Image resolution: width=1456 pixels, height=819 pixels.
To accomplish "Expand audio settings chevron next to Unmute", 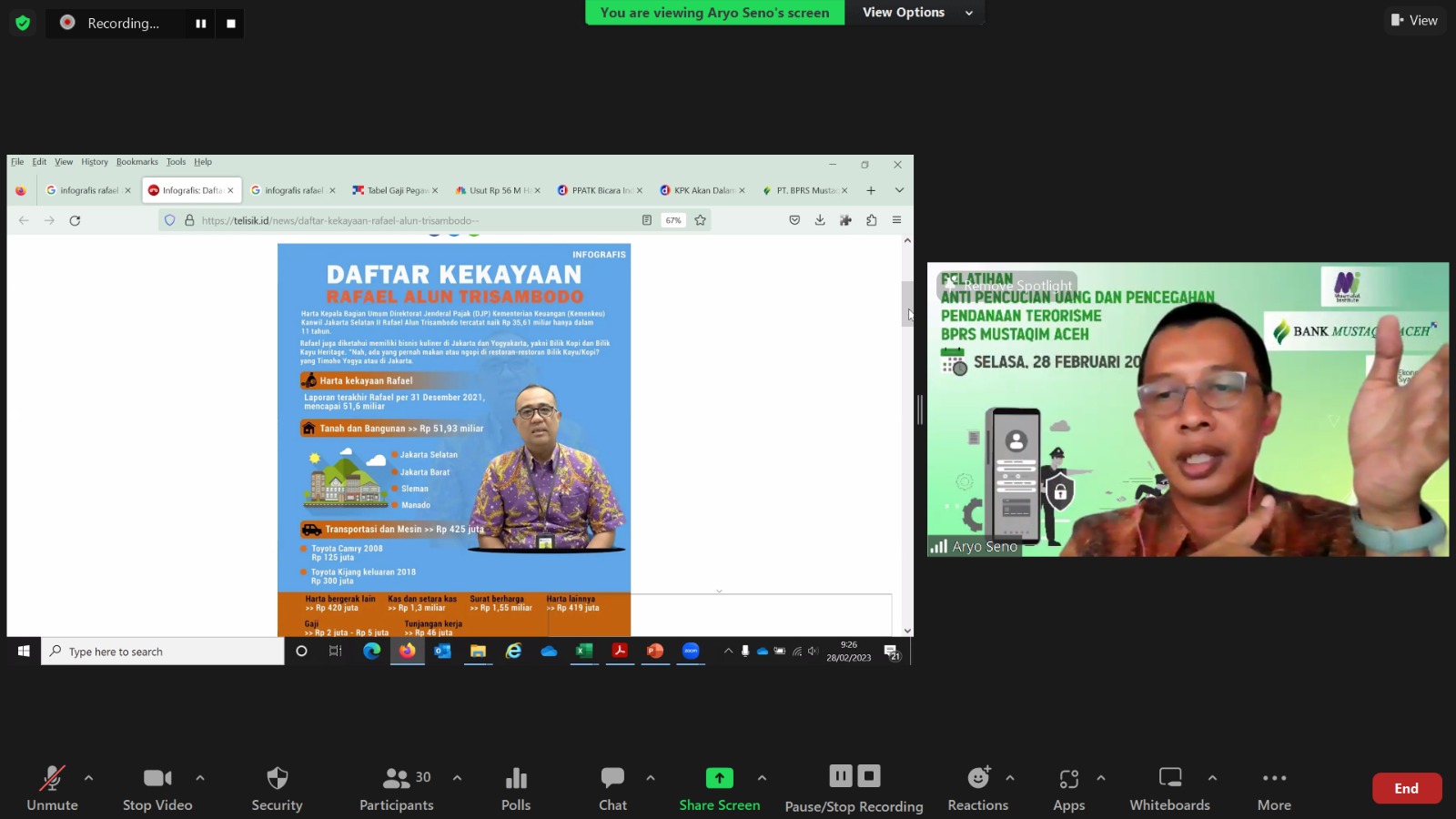I will (88, 777).
